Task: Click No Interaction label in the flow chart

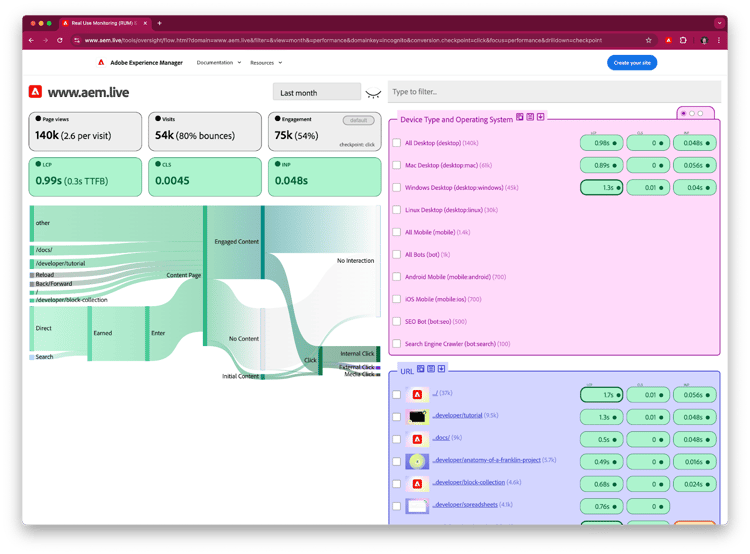Action: (x=355, y=261)
